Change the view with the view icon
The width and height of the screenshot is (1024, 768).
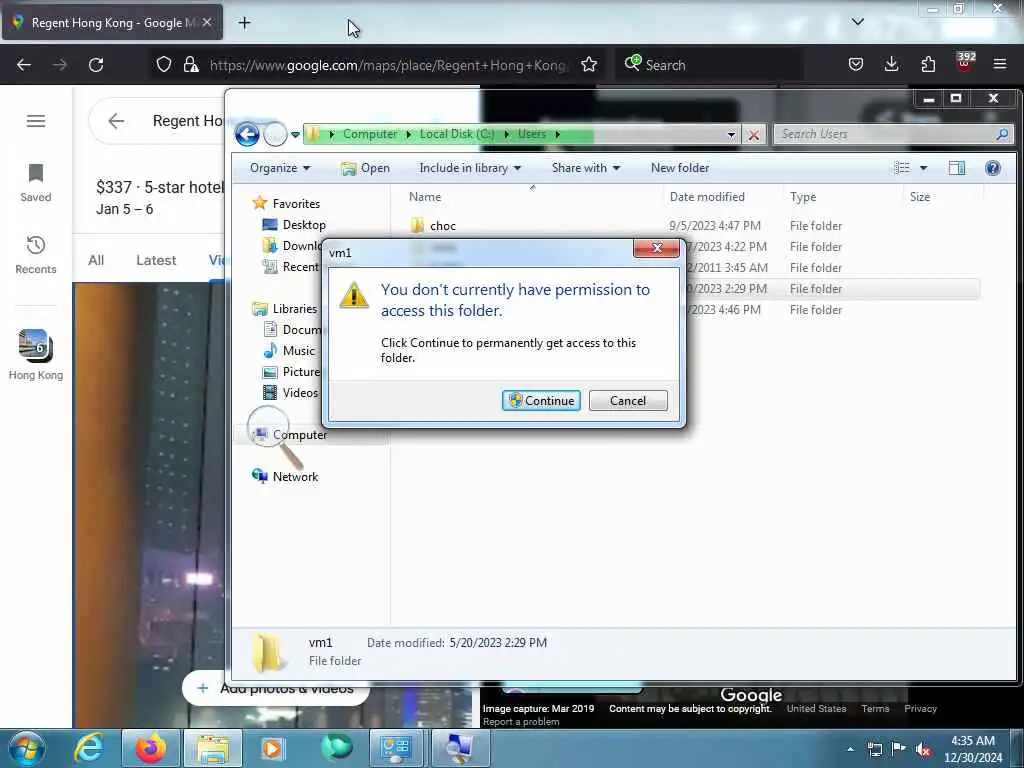point(902,168)
